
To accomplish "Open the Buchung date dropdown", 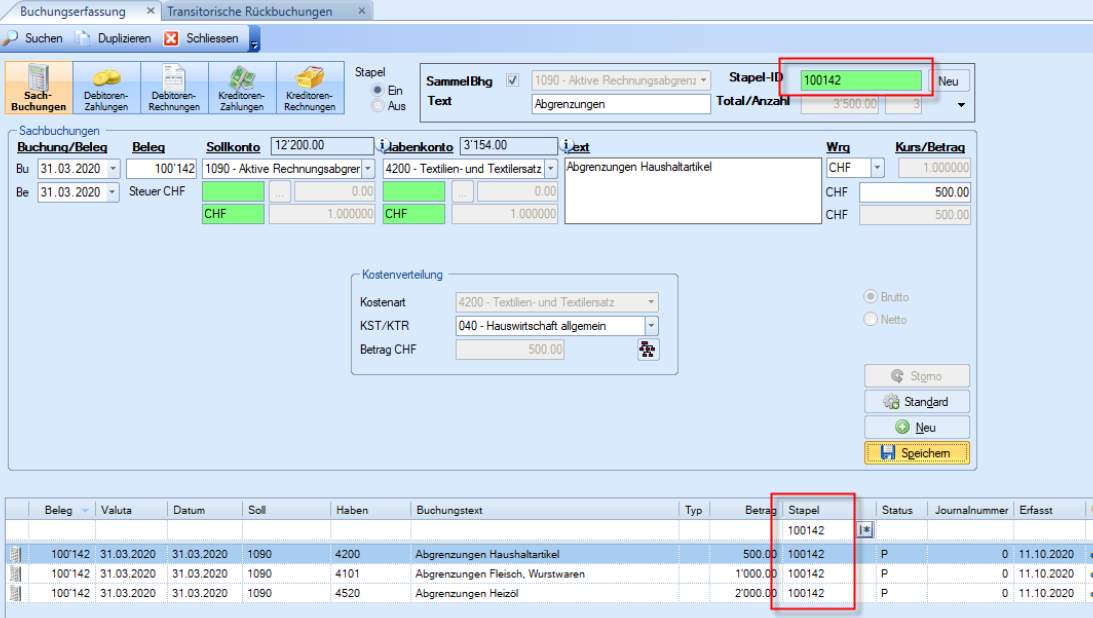I will point(112,168).
